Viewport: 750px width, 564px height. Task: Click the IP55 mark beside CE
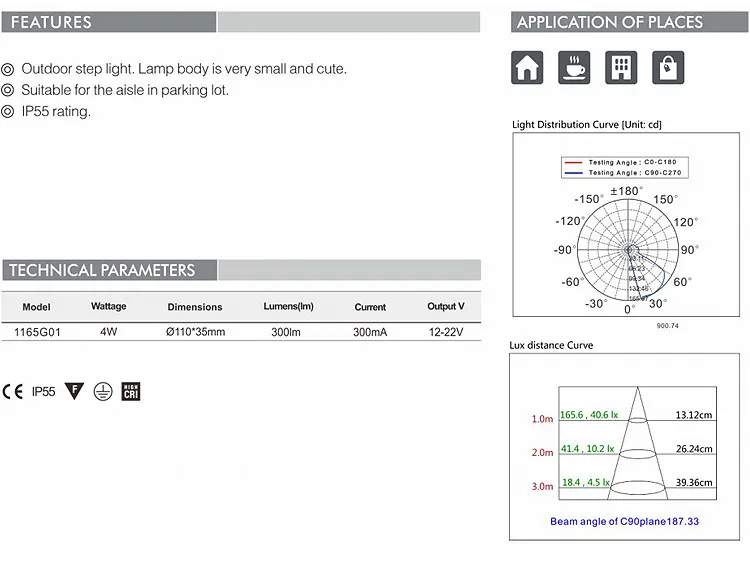(x=43, y=391)
